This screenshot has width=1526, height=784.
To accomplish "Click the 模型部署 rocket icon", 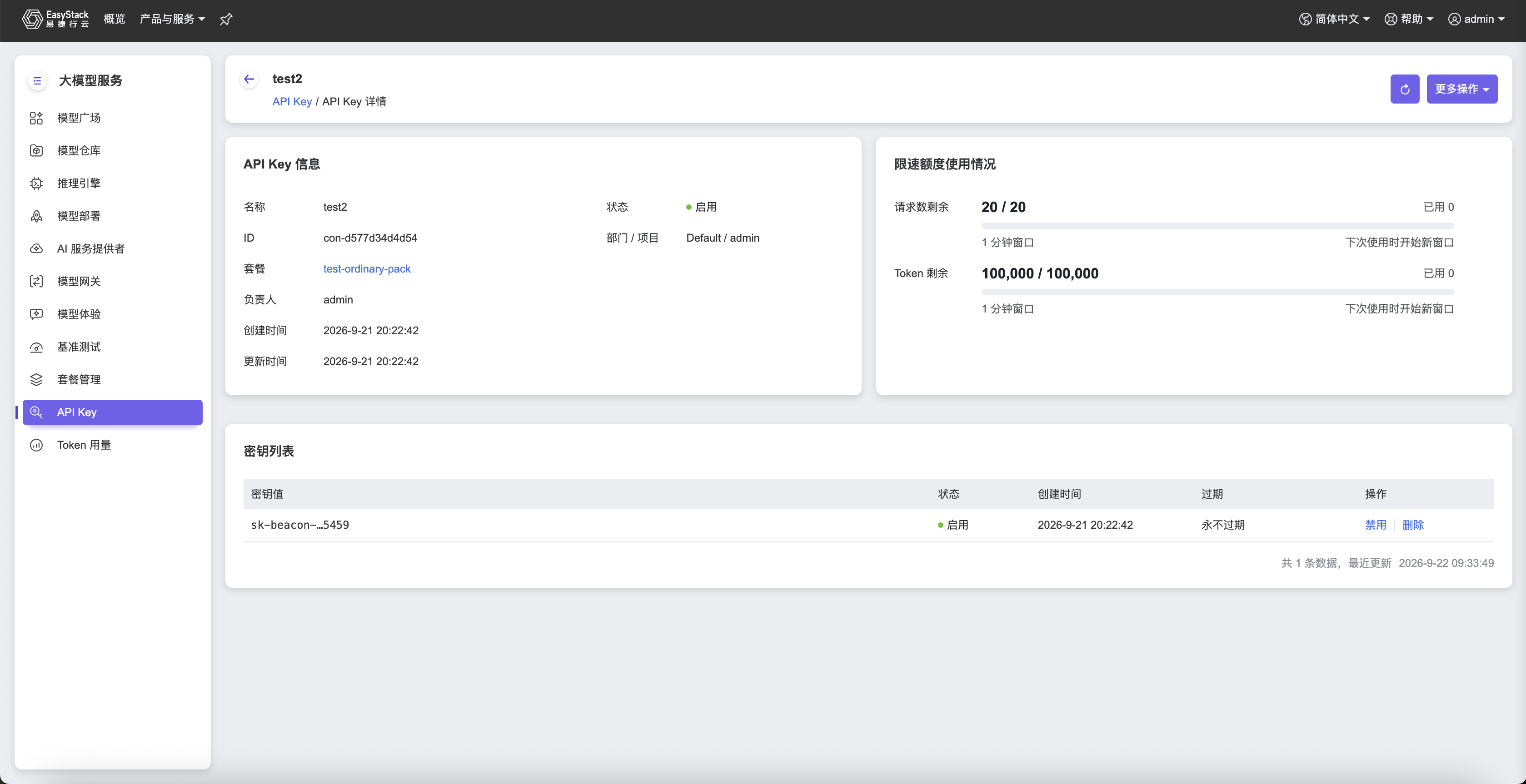I will [x=36, y=216].
